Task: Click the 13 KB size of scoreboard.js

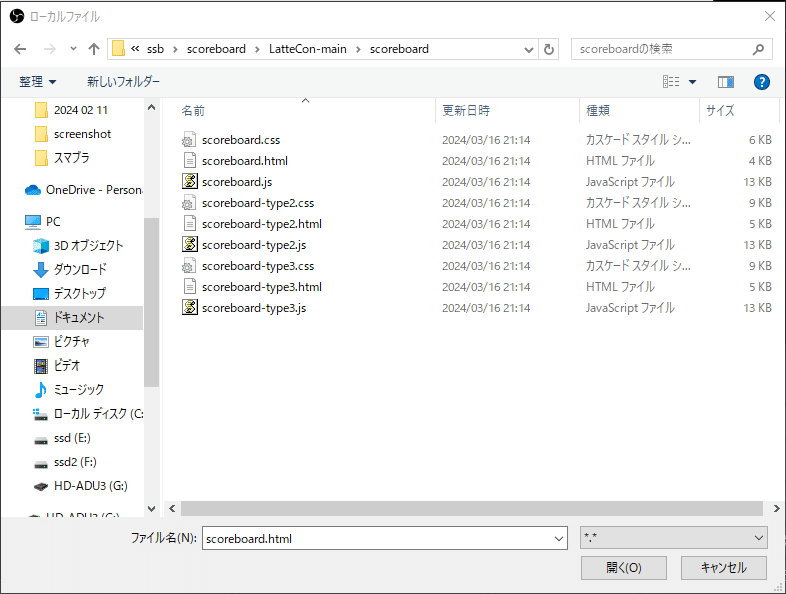Action: coord(757,182)
